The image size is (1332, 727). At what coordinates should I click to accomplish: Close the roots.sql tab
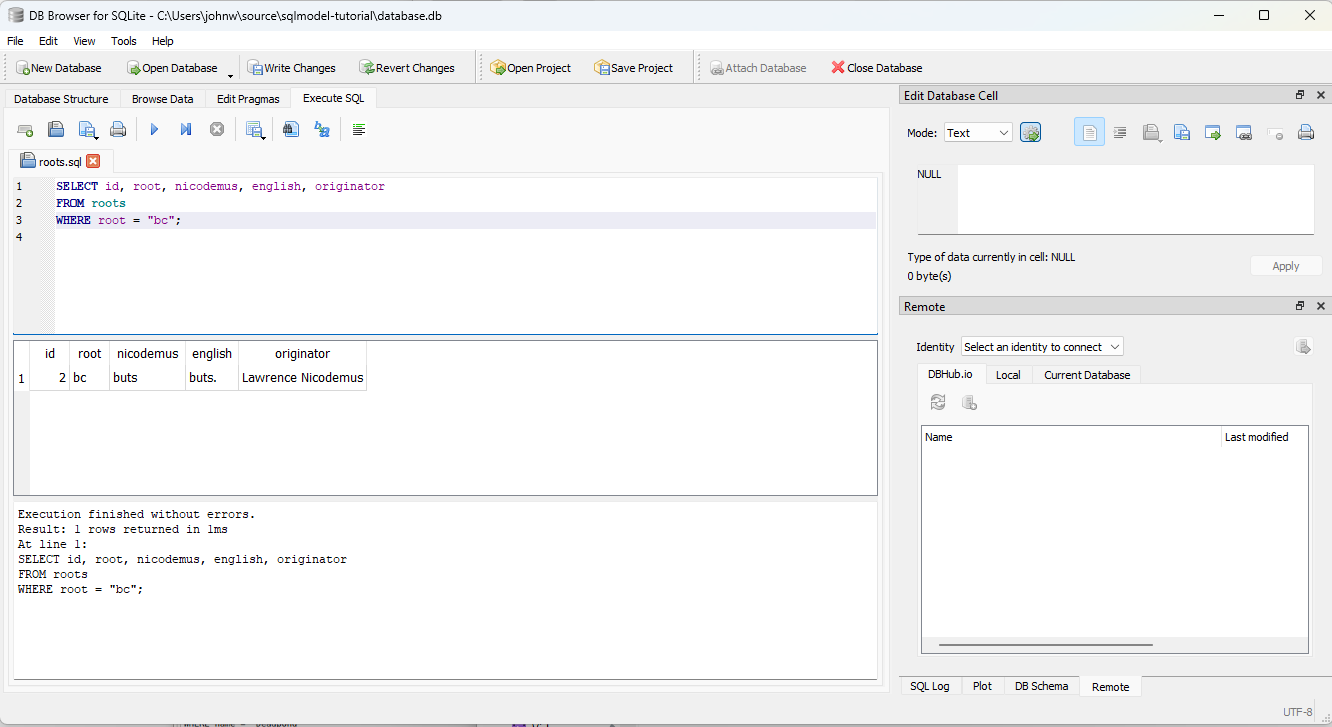click(x=93, y=160)
